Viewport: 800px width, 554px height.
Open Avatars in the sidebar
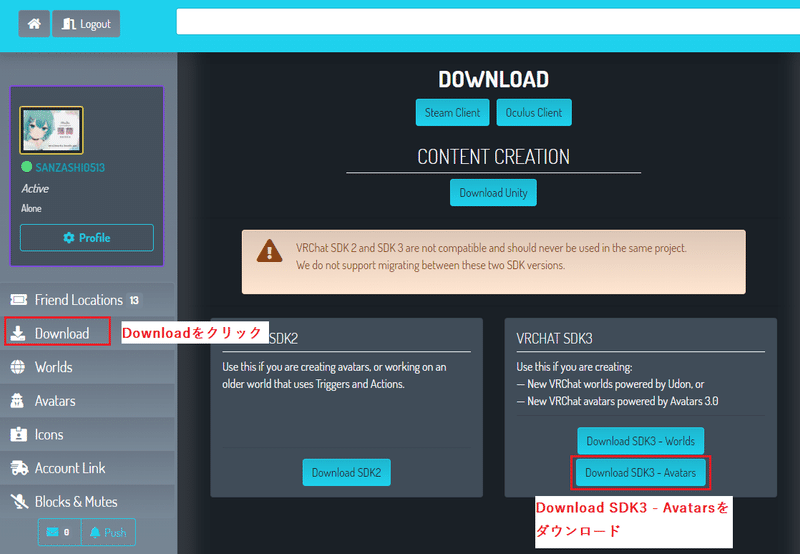87,401
